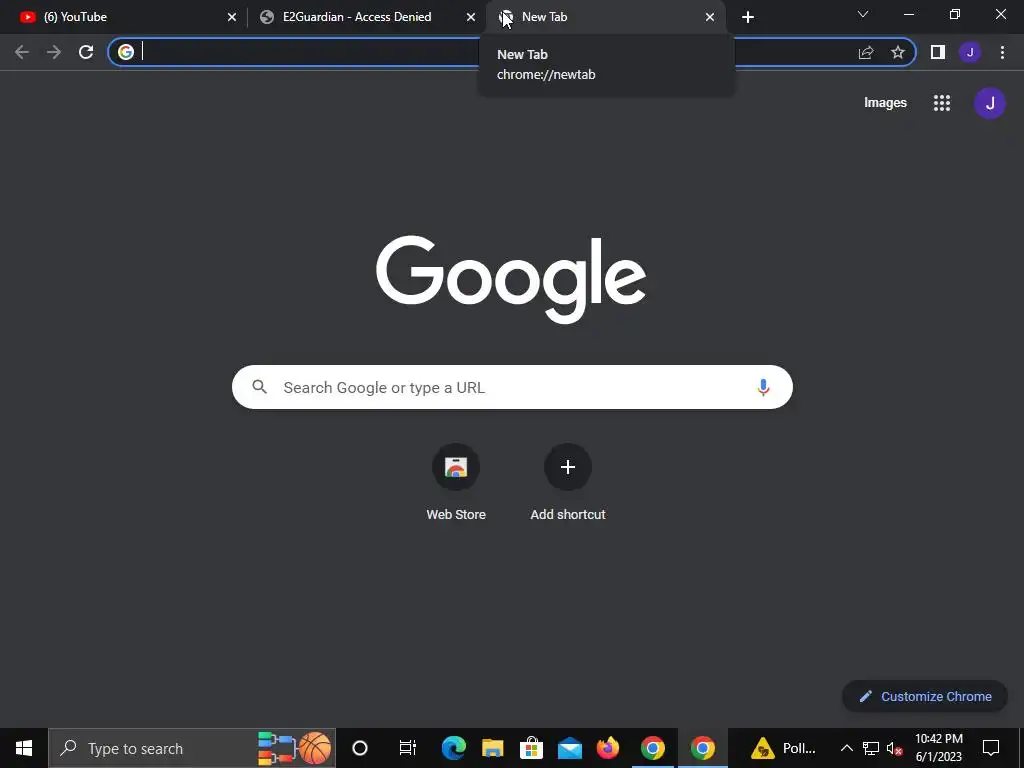Open Cortana circle on taskbar
Viewport: 1024px width, 768px height.
(360, 748)
